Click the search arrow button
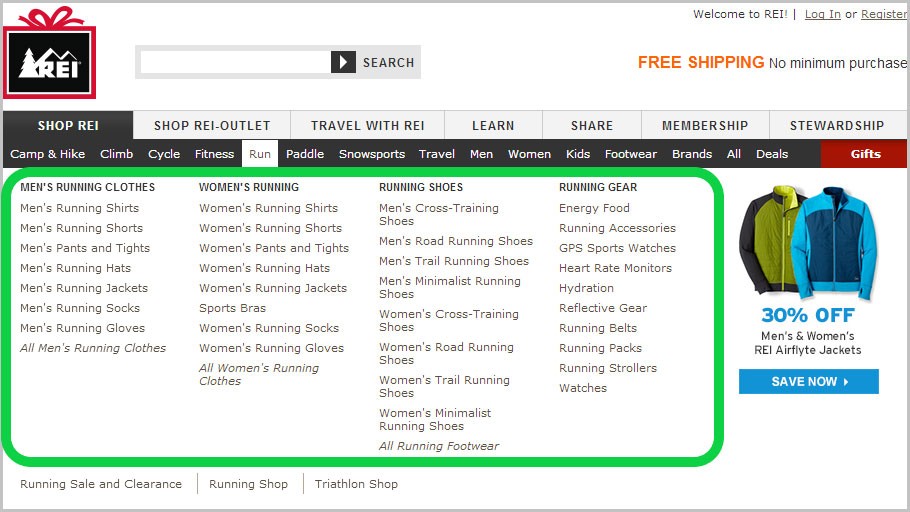Screen dimensions: 910x512 point(343,62)
